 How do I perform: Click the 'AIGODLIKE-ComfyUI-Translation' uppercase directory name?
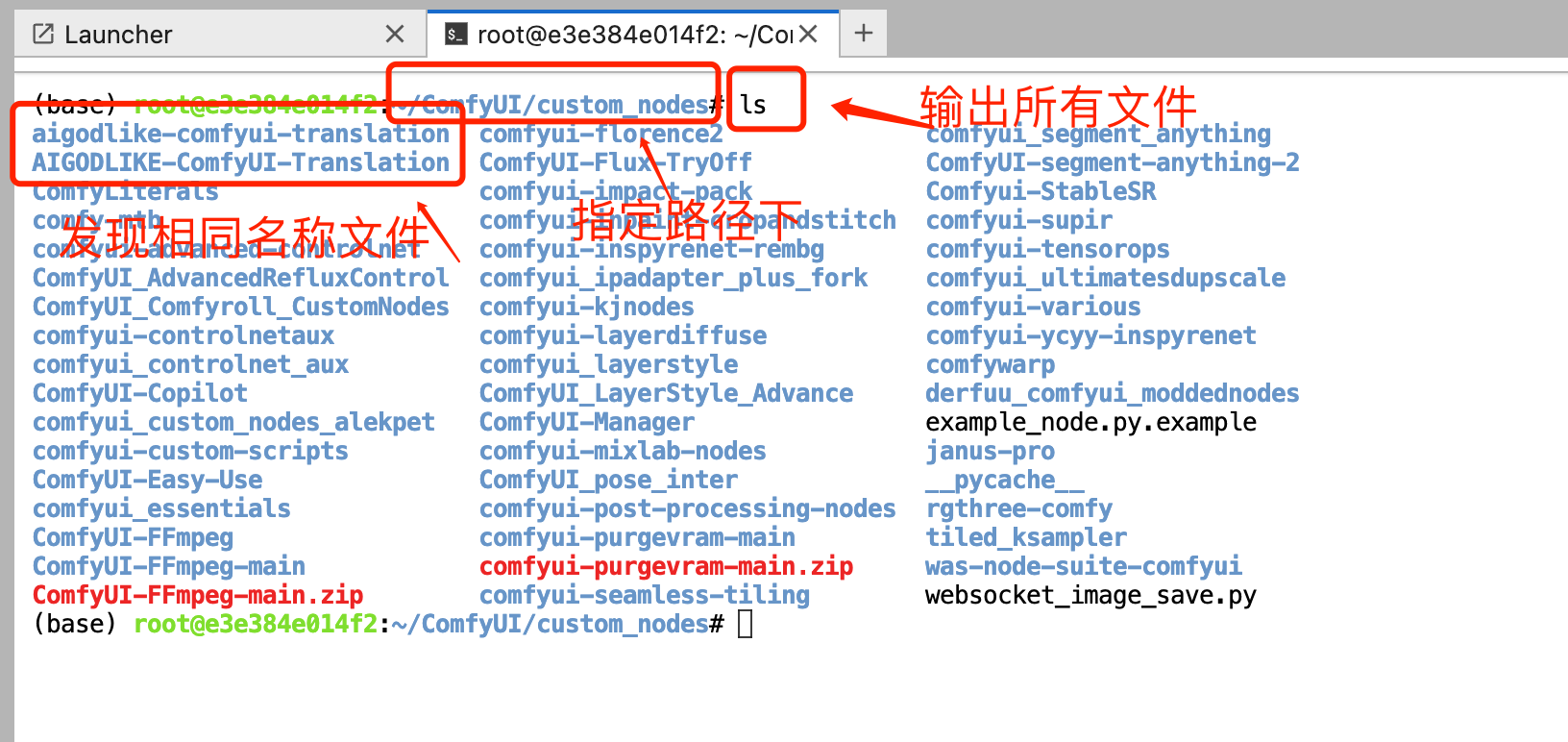(x=241, y=162)
